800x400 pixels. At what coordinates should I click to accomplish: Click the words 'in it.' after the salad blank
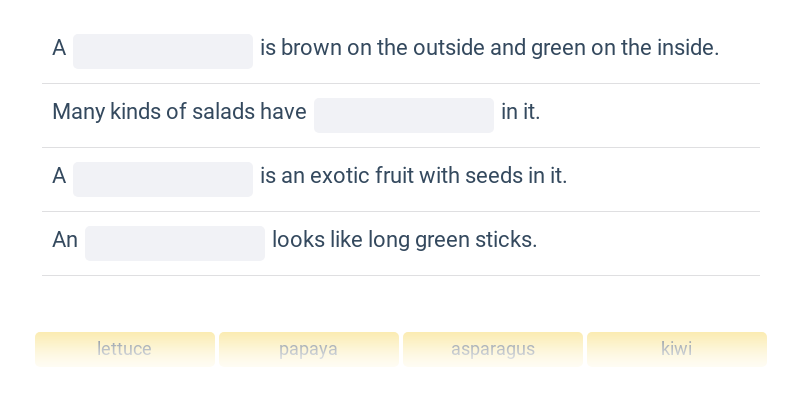click(x=520, y=112)
